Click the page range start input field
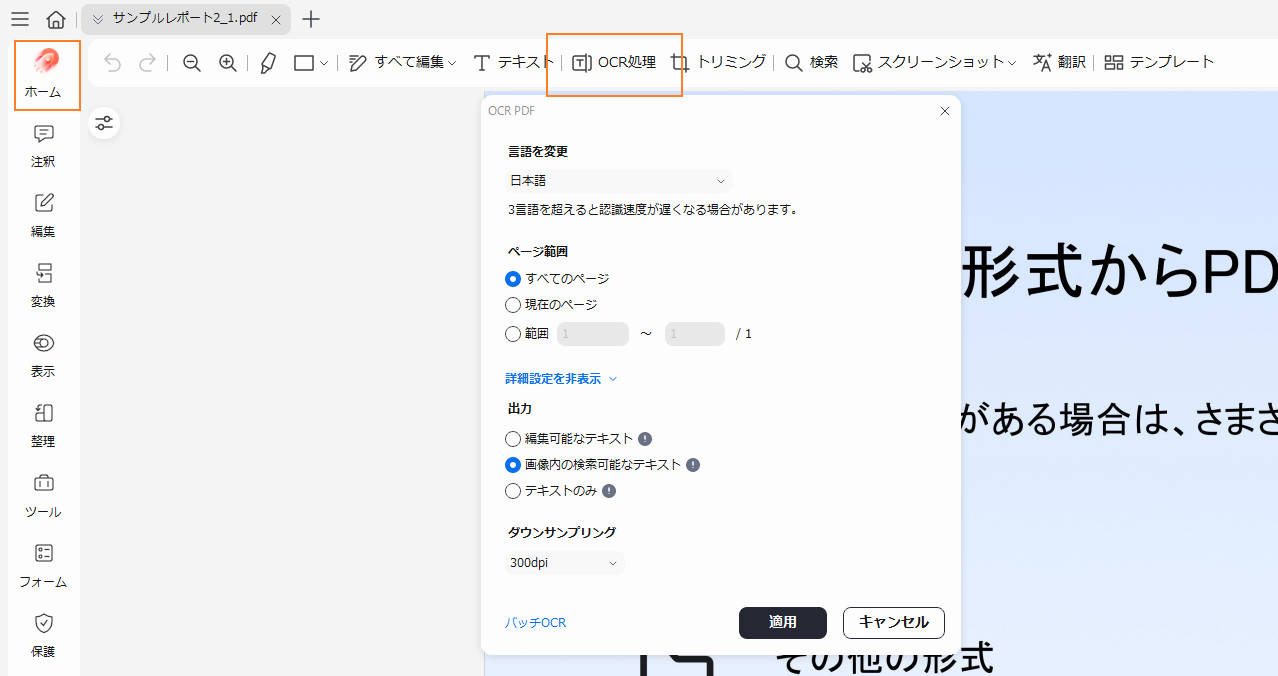The width and height of the screenshot is (1278, 676). click(592, 334)
